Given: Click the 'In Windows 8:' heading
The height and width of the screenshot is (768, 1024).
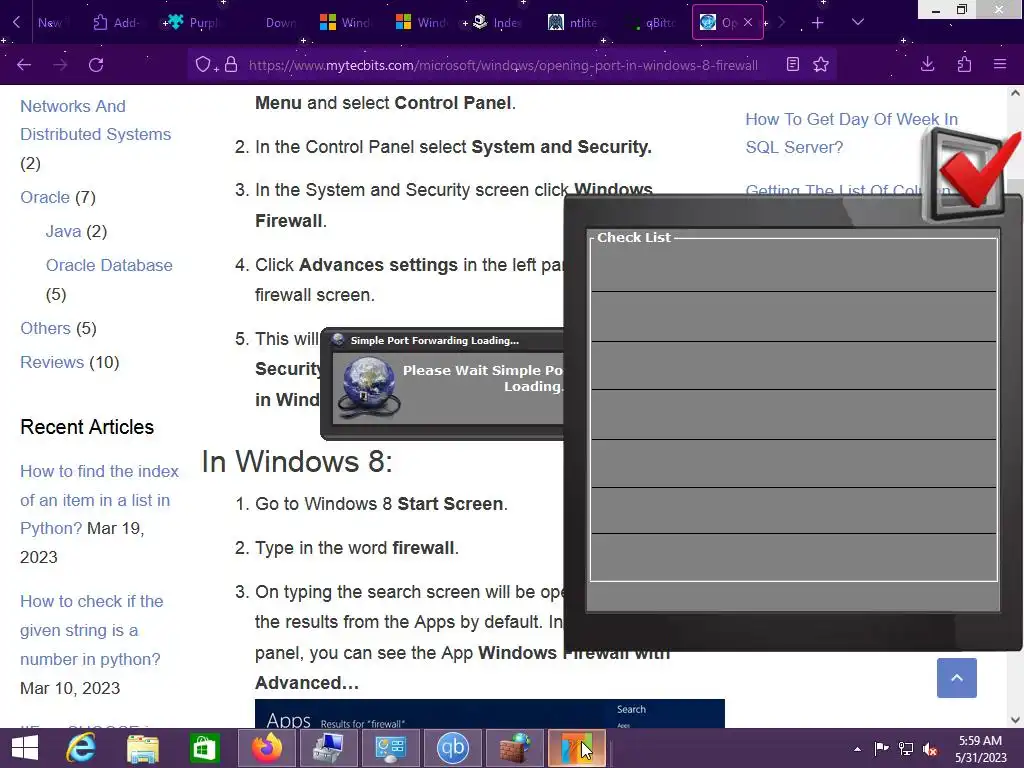Looking at the screenshot, I should (x=297, y=462).
